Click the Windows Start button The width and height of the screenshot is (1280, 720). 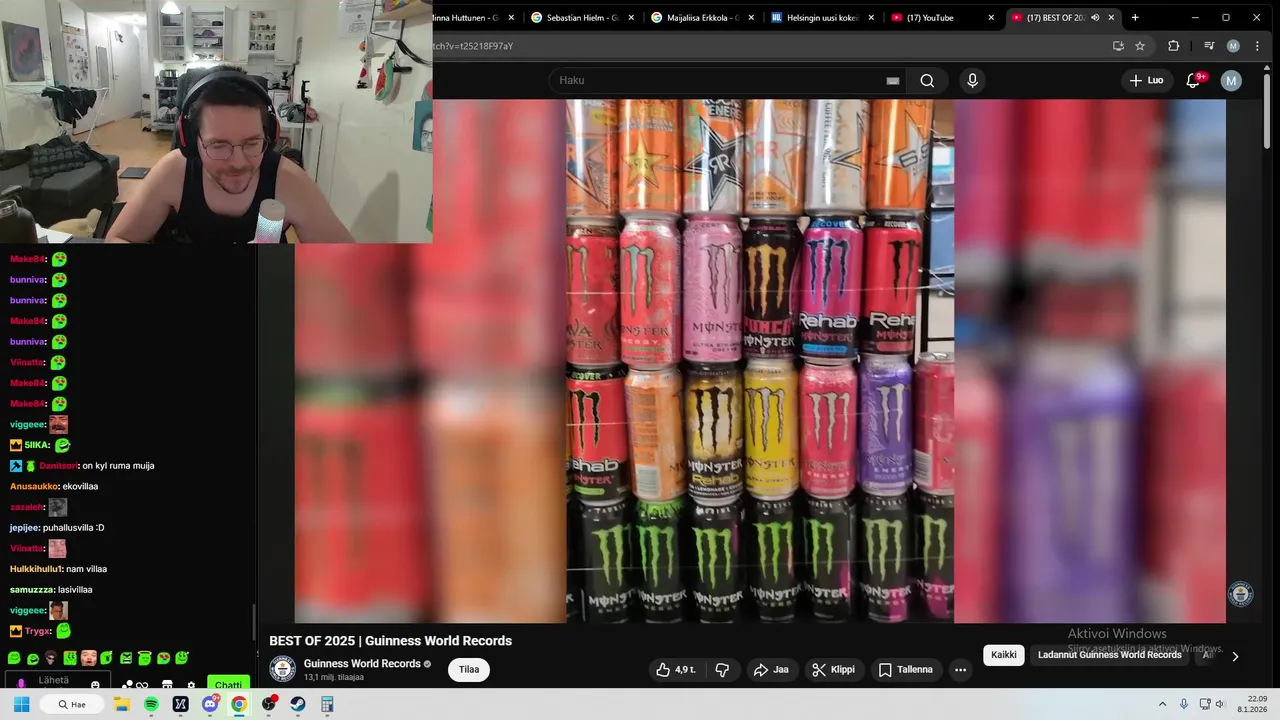click(x=21, y=705)
